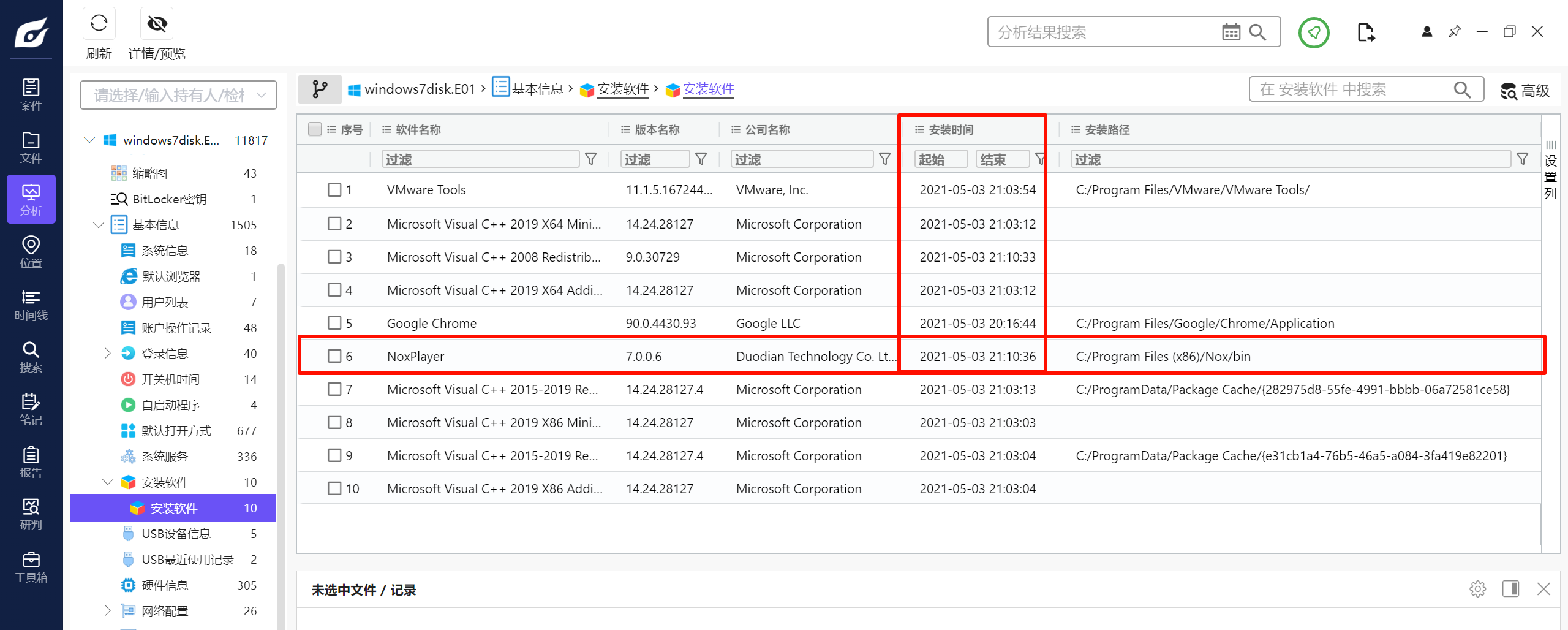Open the 研判 sidebar section

(x=31, y=514)
